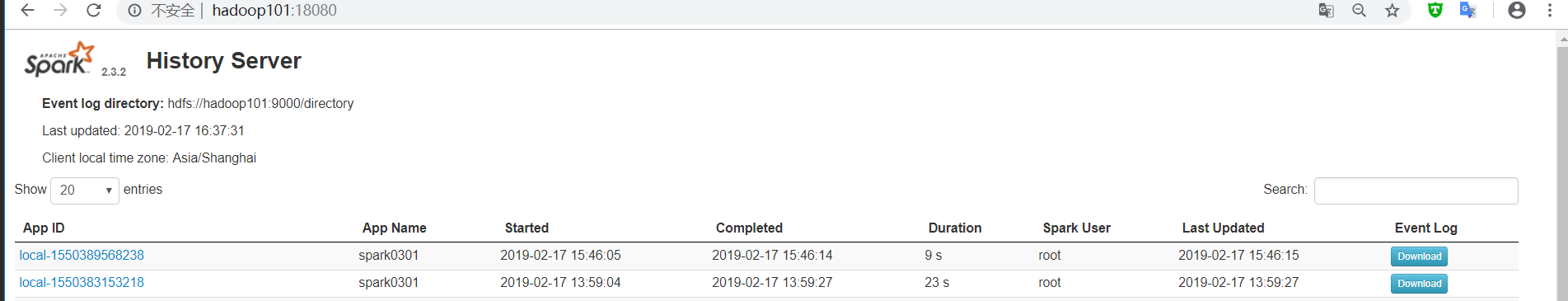Image resolution: width=1568 pixels, height=301 pixels.
Task: Reload the page with refresh icon
Action: (94, 11)
